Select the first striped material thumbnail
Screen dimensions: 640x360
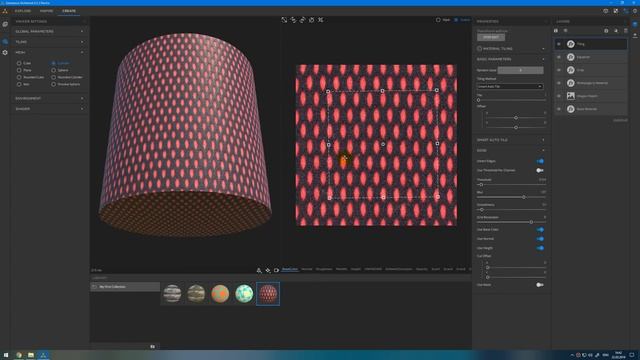pyautogui.click(x=172, y=293)
